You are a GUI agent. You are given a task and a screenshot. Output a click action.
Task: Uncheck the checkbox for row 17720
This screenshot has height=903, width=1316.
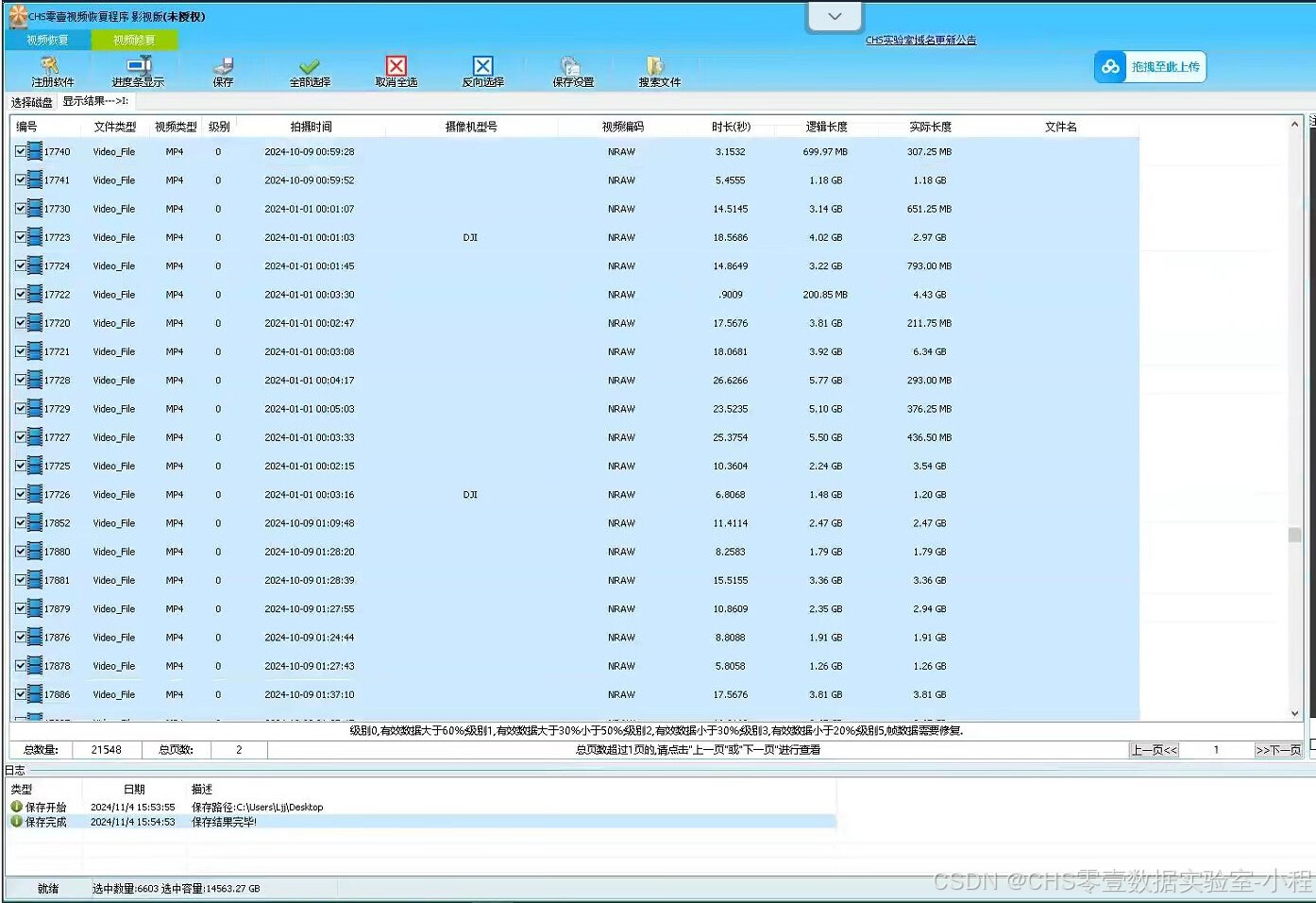point(21,322)
